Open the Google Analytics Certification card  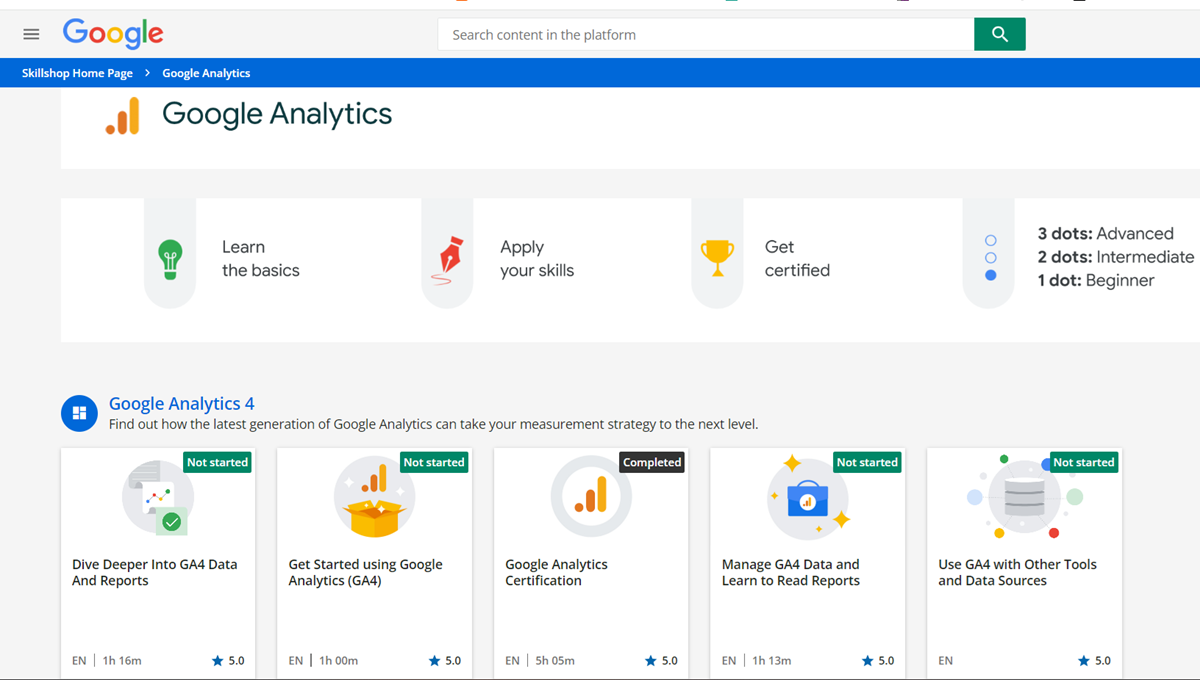[x=590, y=560]
